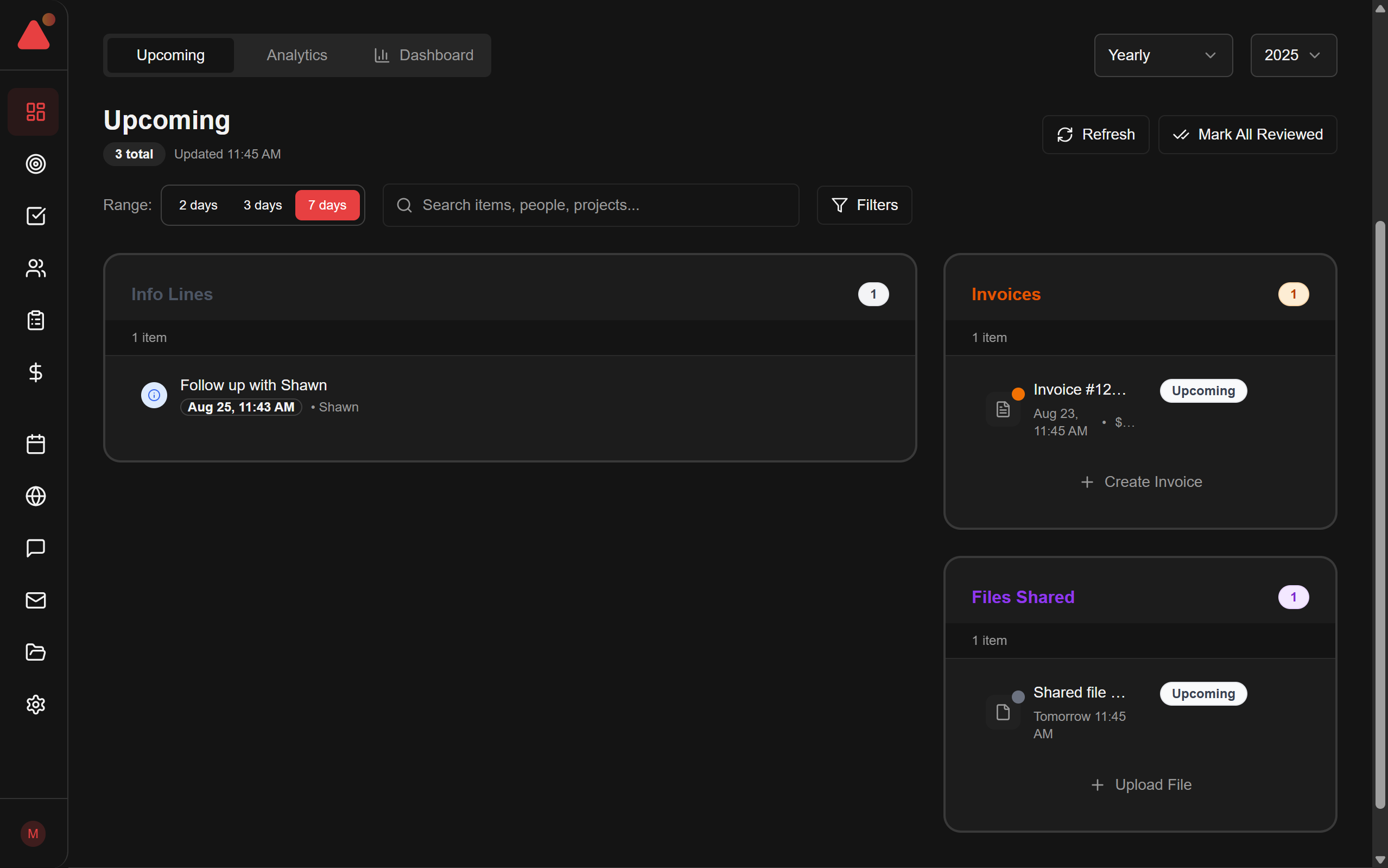Click the Info Lines card heading
This screenshot has height=868, width=1388.
172,295
